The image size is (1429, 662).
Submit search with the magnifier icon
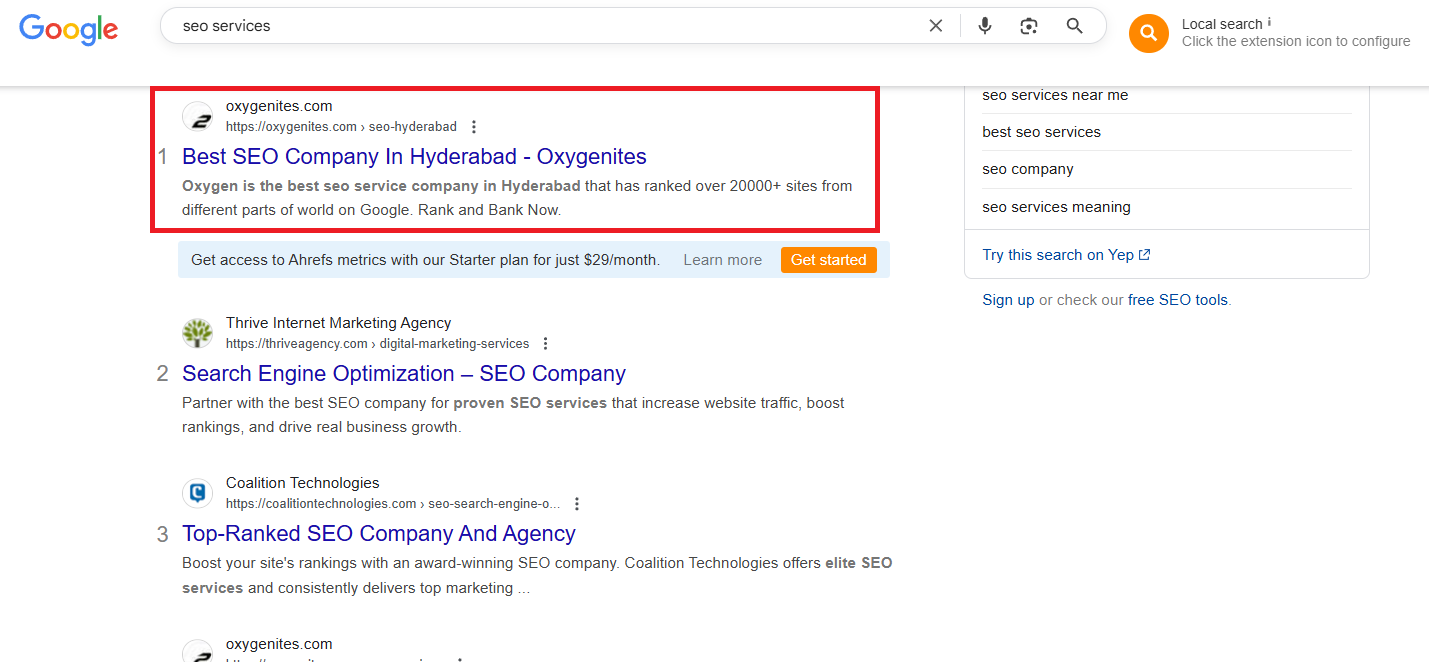(x=1075, y=26)
